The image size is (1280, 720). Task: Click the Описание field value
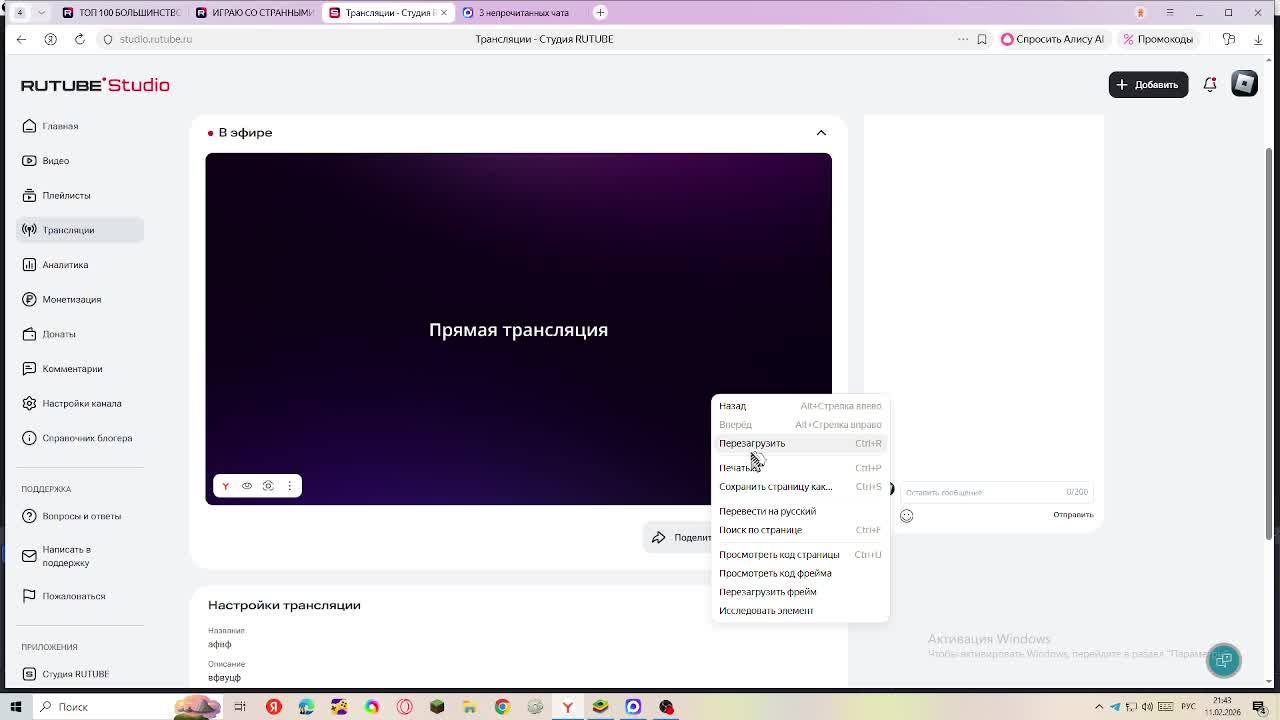point(224,678)
